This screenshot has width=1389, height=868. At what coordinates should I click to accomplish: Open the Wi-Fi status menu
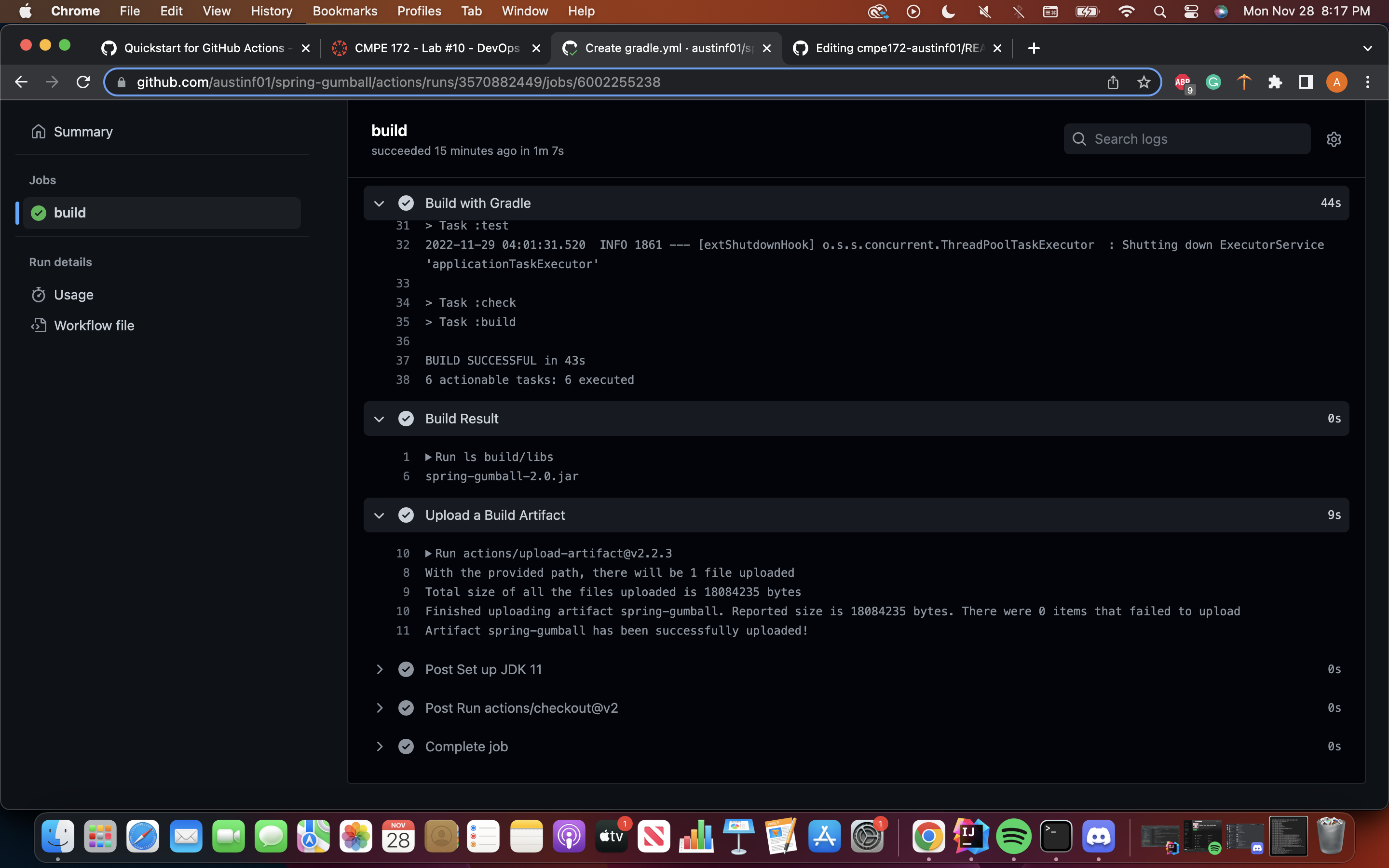(1127, 12)
